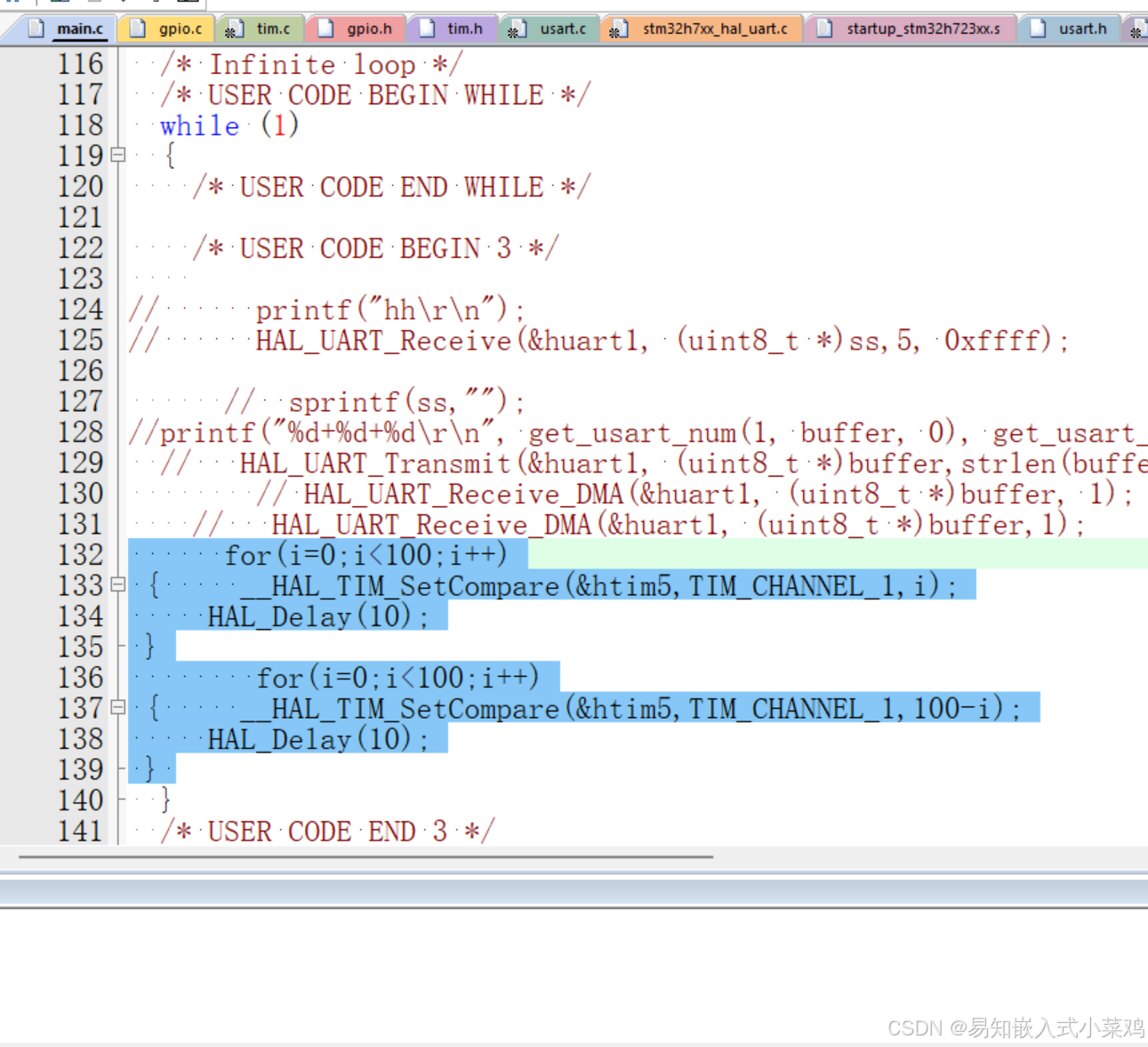Click the file icon on the main.c tab

[36, 28]
